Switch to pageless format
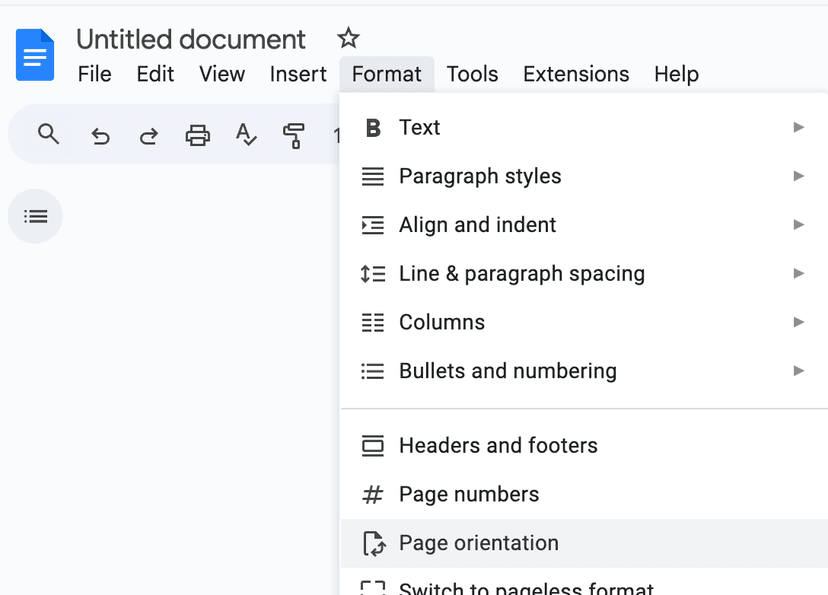Image resolution: width=828 pixels, height=595 pixels. [x=526, y=587]
